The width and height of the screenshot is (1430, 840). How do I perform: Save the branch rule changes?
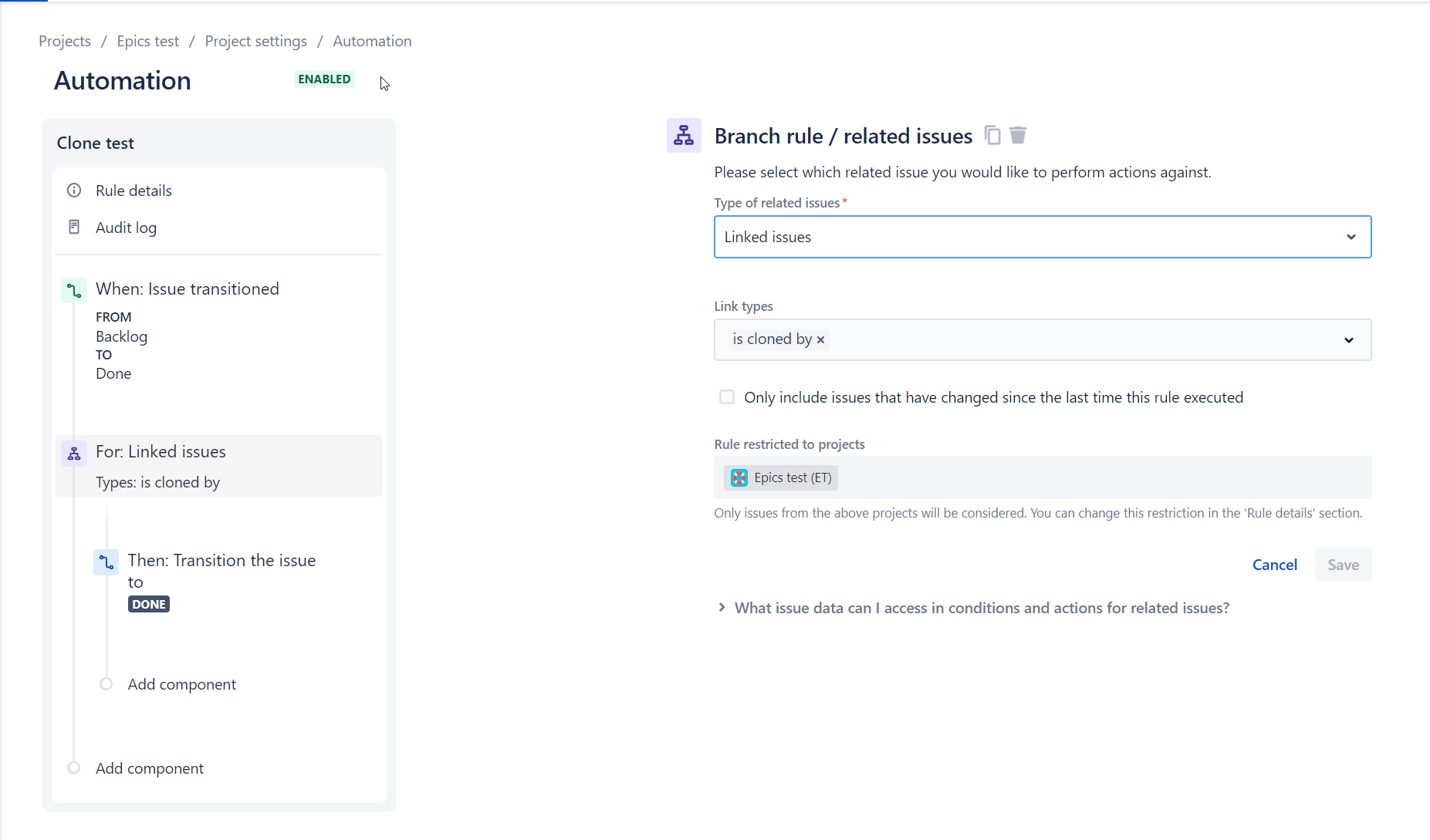point(1342,564)
